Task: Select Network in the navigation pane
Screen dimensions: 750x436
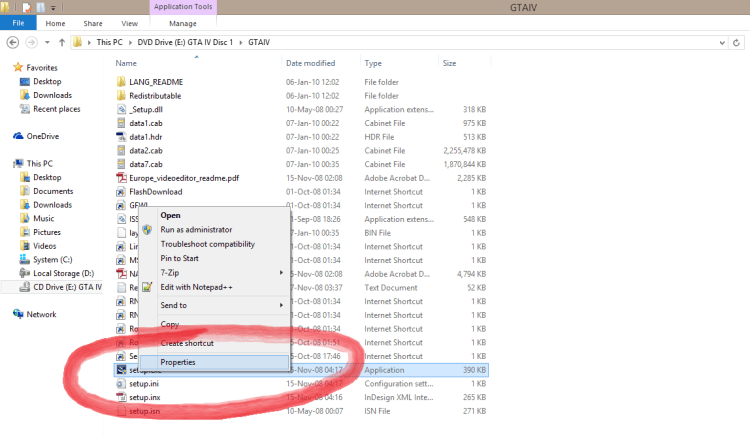Action: [x=41, y=314]
